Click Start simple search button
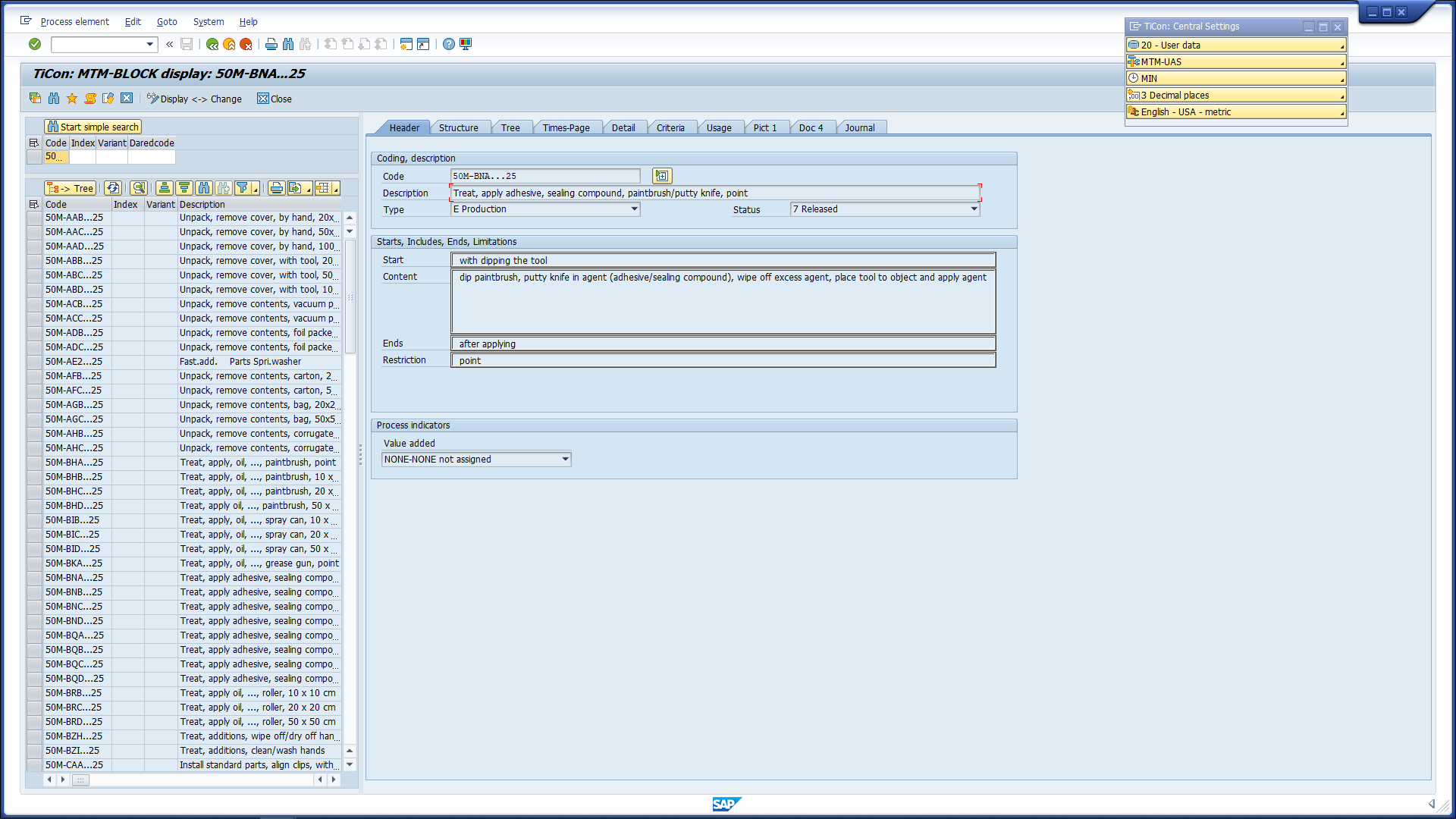 tap(93, 127)
